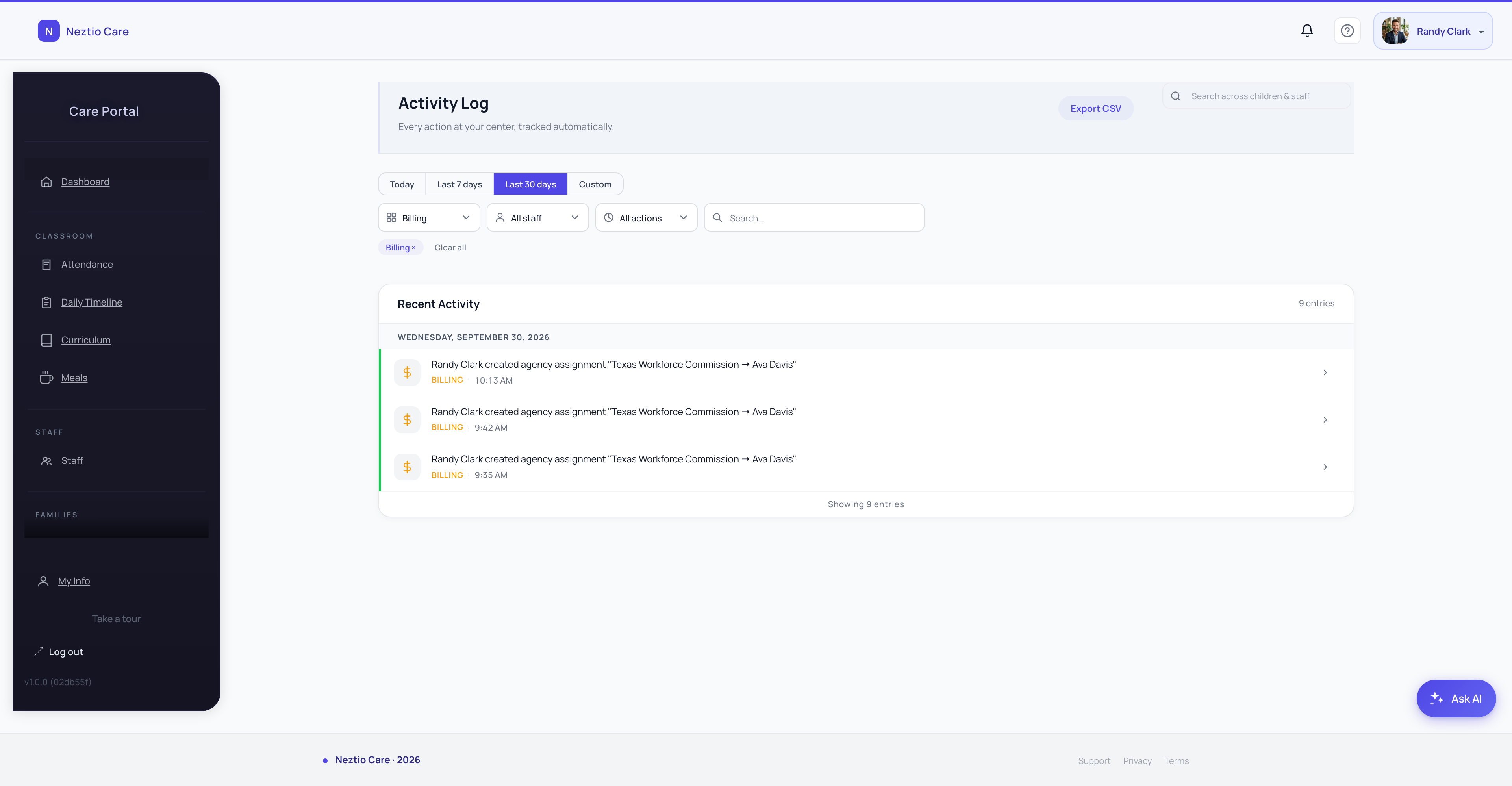The width and height of the screenshot is (1512, 786).
Task: Expand the 9:42 AM entry chevron
Action: [1325, 420]
